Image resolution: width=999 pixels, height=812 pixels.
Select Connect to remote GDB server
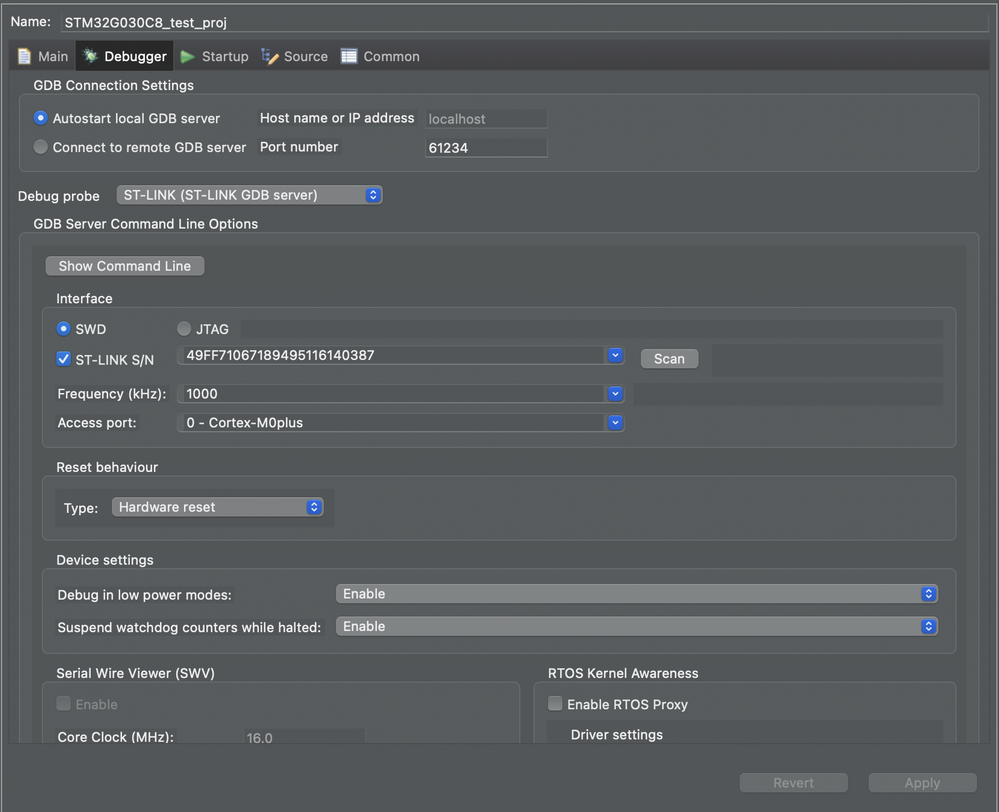[41, 147]
